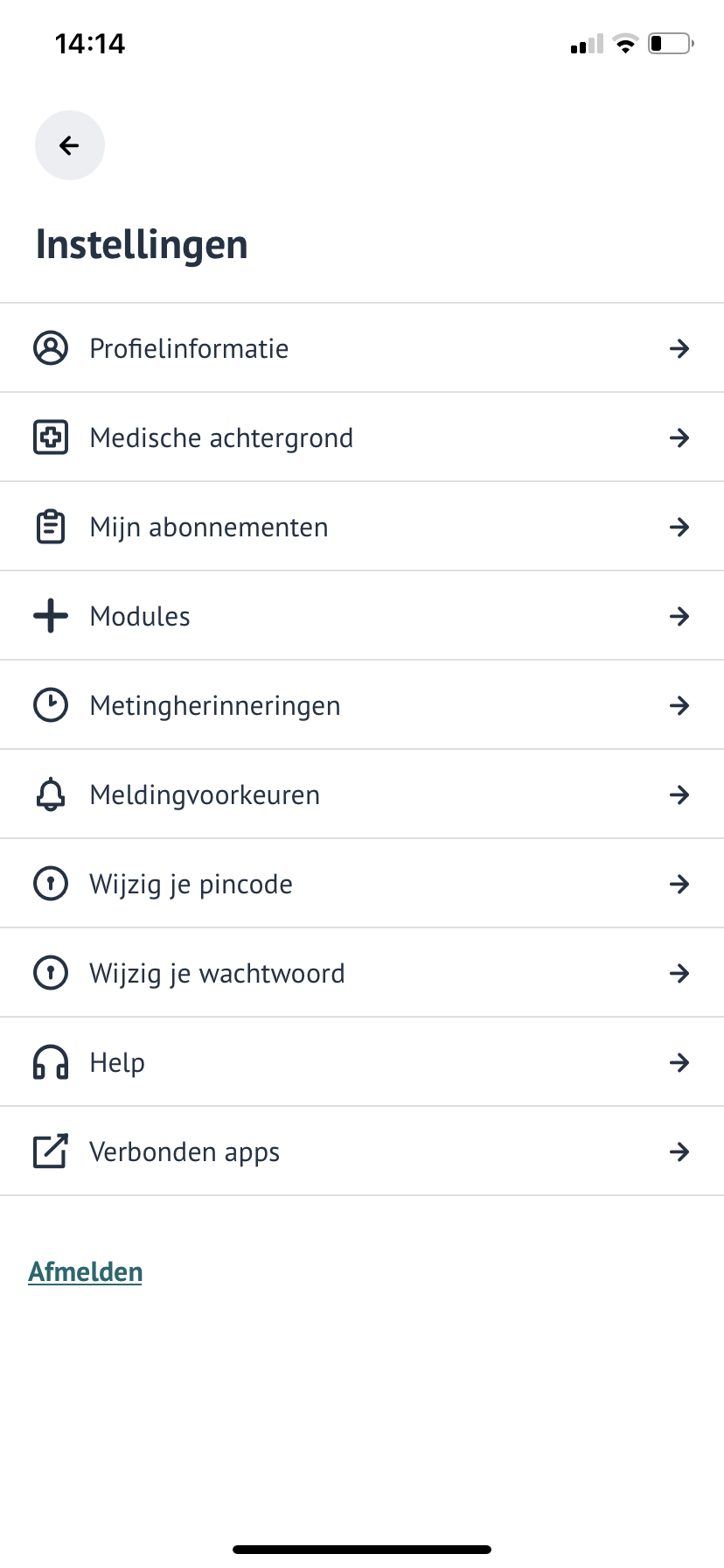This screenshot has height=1568, width=724.
Task: Click the Metingherinneringen clock icon
Action: point(51,705)
